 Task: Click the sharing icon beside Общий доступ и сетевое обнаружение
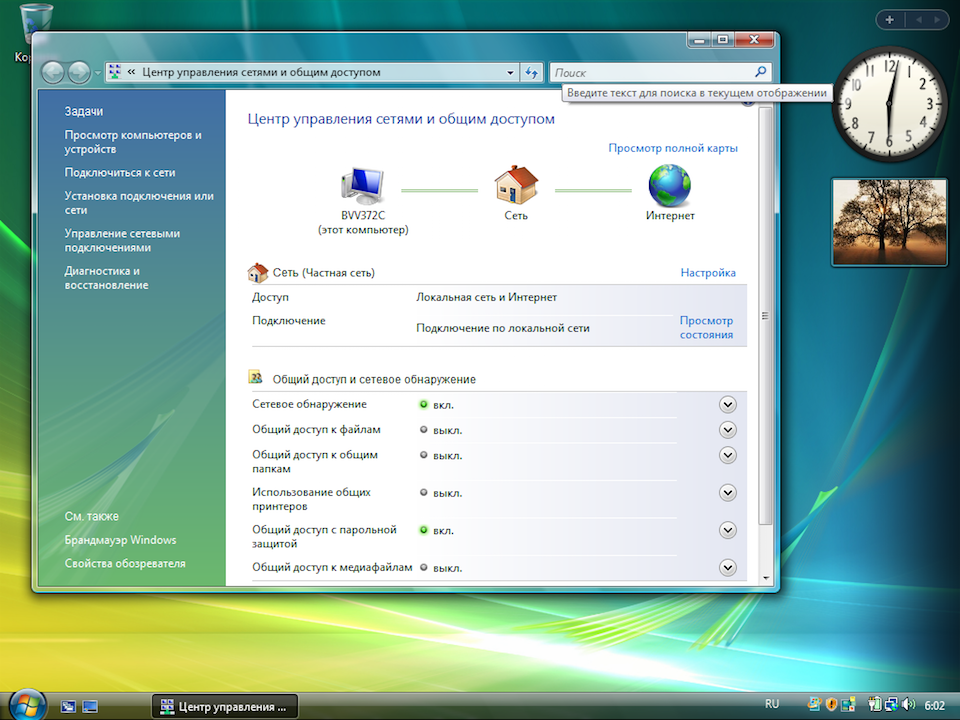(256, 377)
